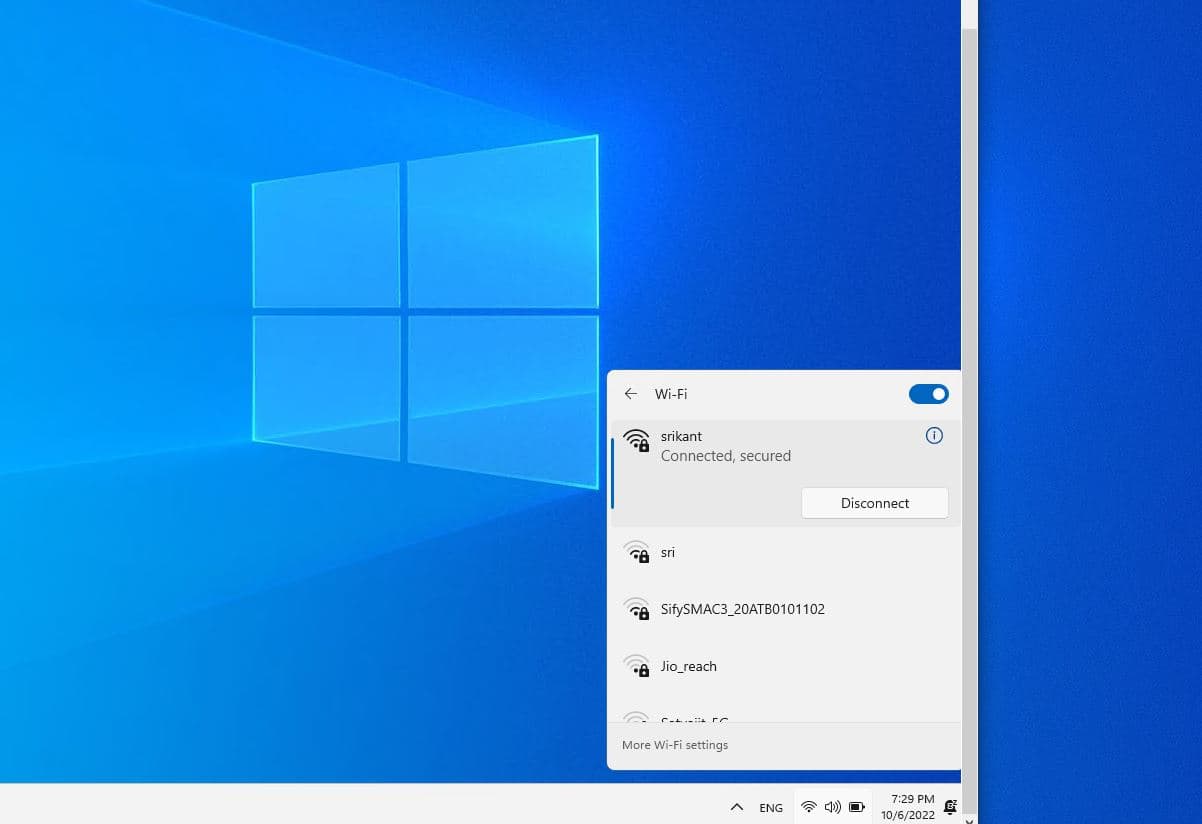Click the signal icon beside Jio_reach

[x=636, y=665]
